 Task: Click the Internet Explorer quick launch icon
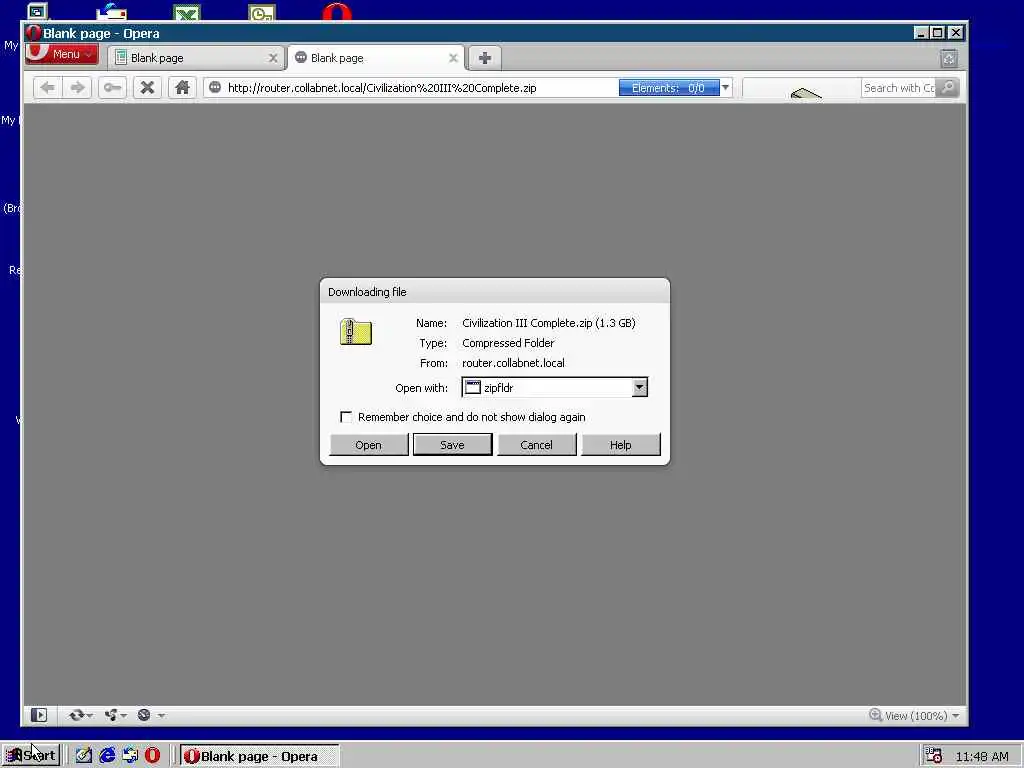(107, 756)
